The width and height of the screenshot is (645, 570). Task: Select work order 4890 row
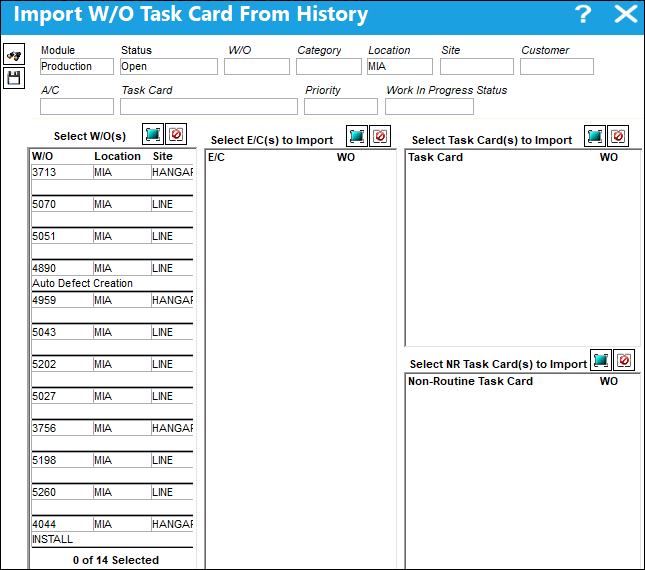[x=112, y=268]
